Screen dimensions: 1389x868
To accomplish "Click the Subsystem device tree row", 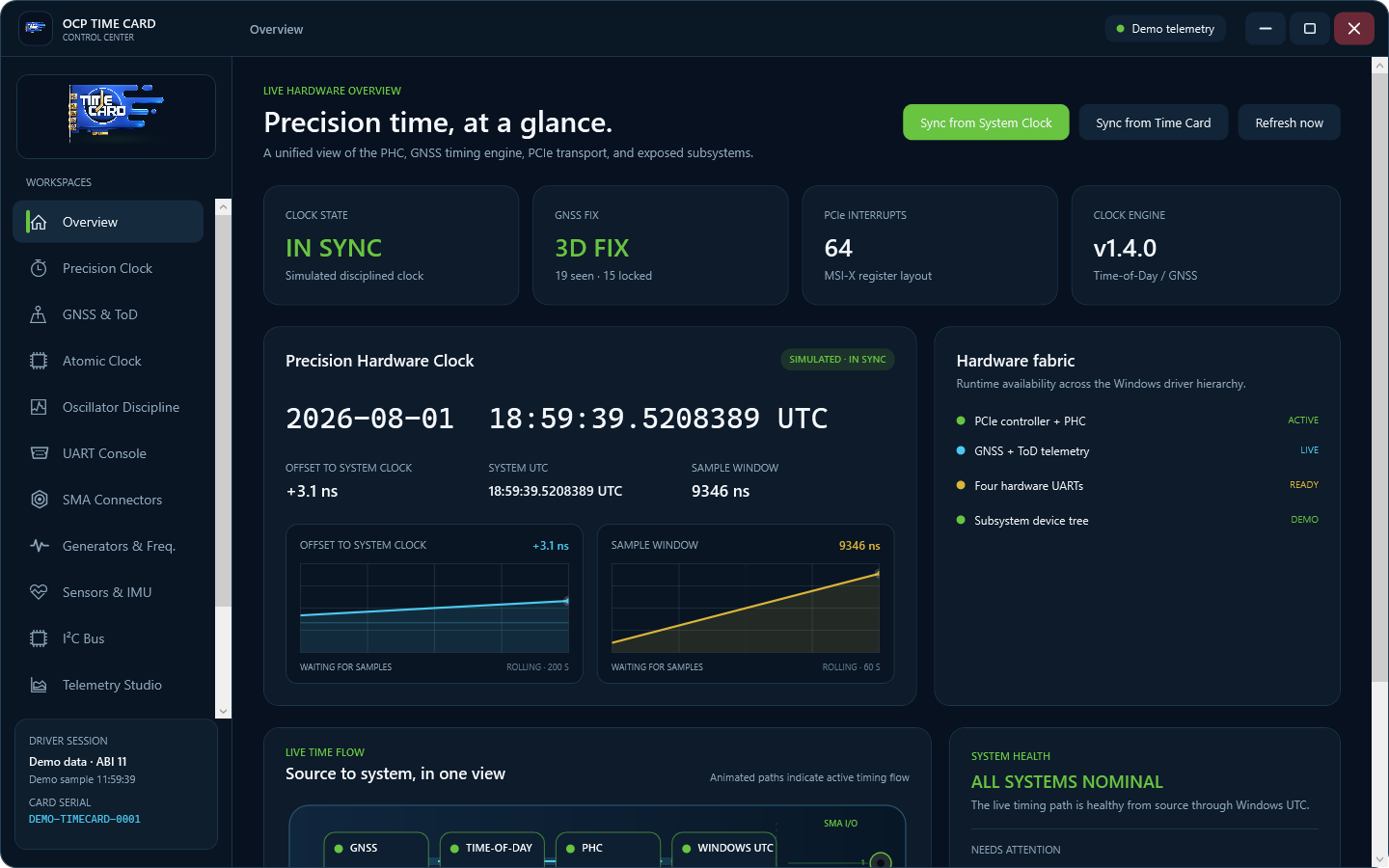I will (x=1137, y=521).
